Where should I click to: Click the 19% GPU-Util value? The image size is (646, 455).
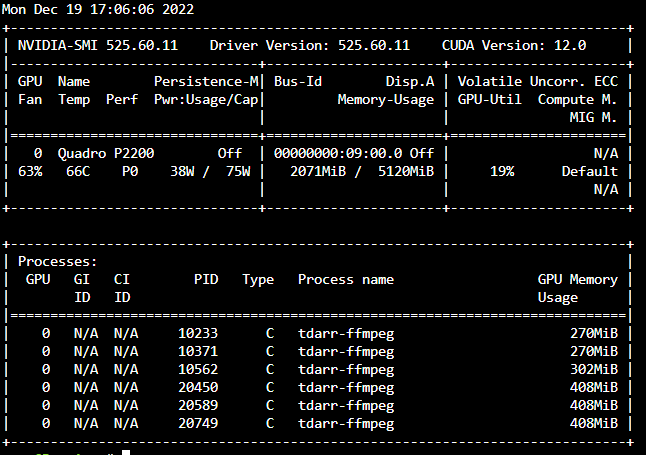coord(502,171)
